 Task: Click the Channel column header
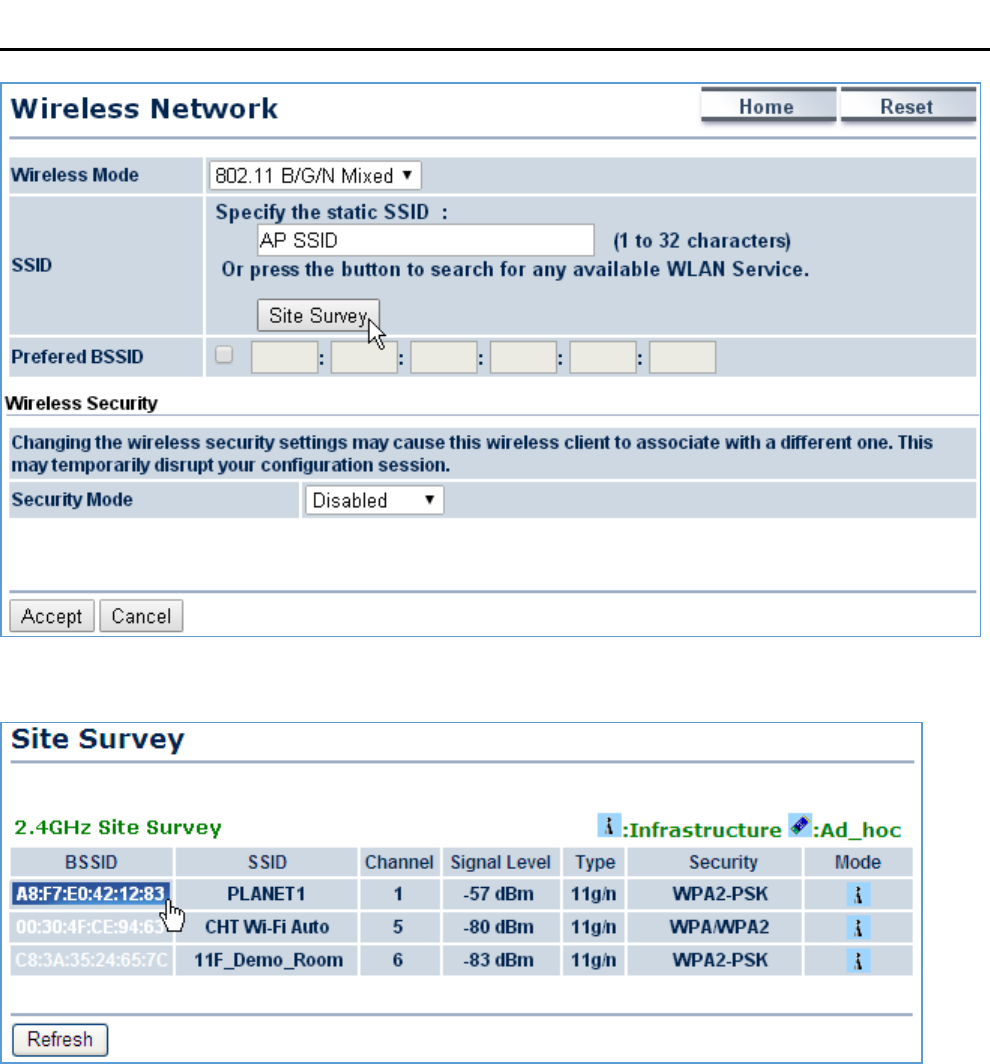pos(399,862)
